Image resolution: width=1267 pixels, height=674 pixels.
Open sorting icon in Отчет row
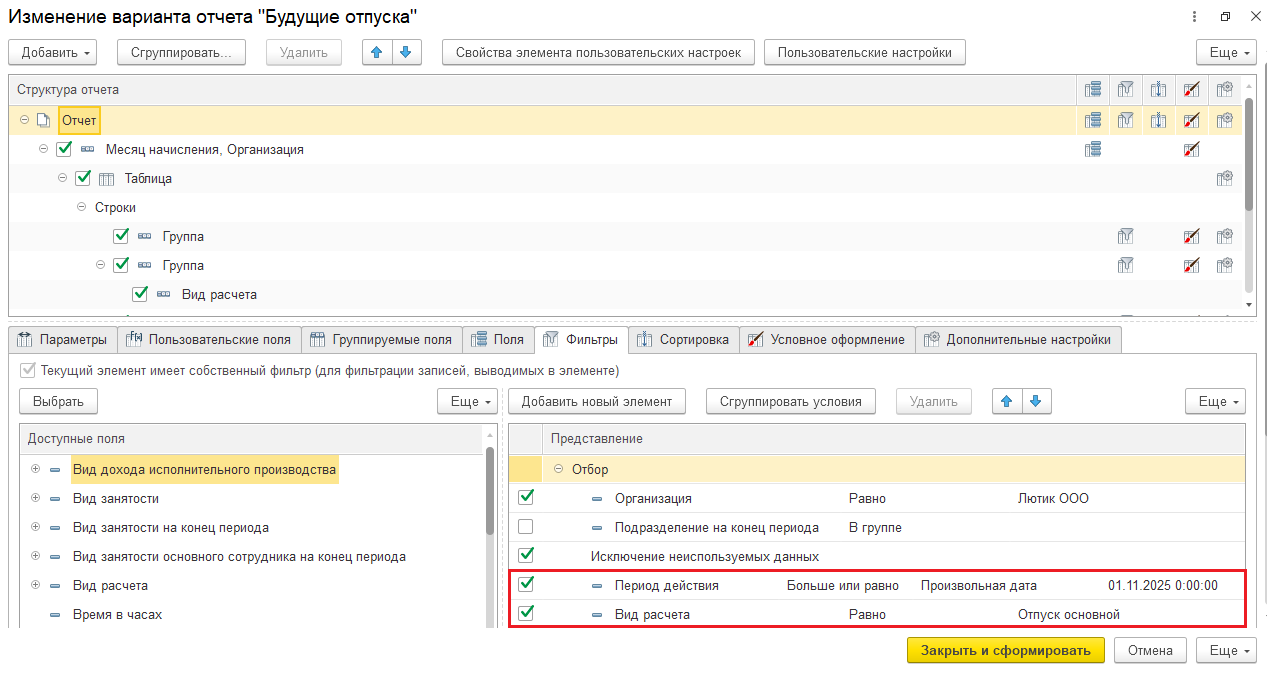[1158, 120]
